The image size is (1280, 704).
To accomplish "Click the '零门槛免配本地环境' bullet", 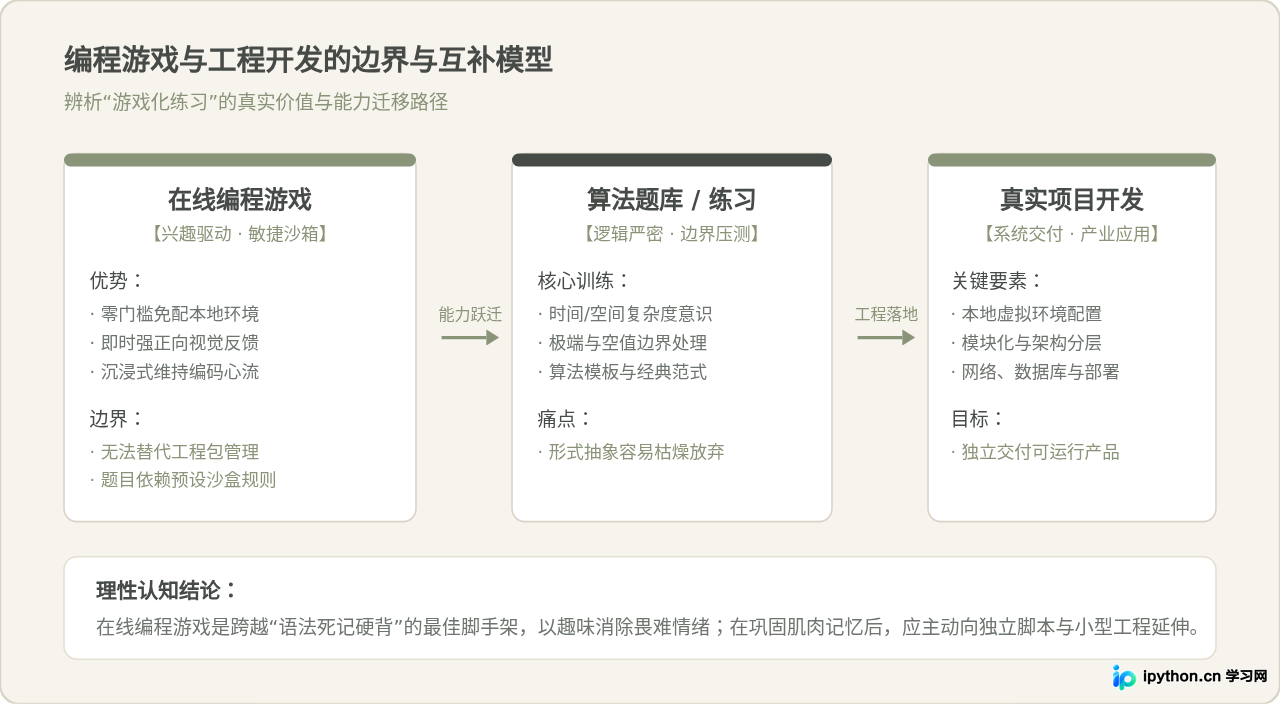I will click(x=174, y=314).
